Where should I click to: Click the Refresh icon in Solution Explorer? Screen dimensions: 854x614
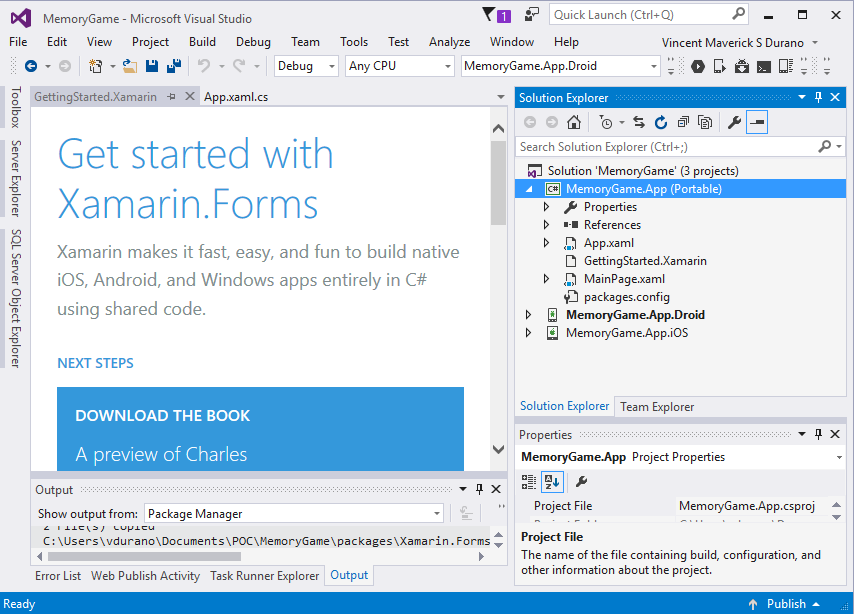[x=661, y=122]
